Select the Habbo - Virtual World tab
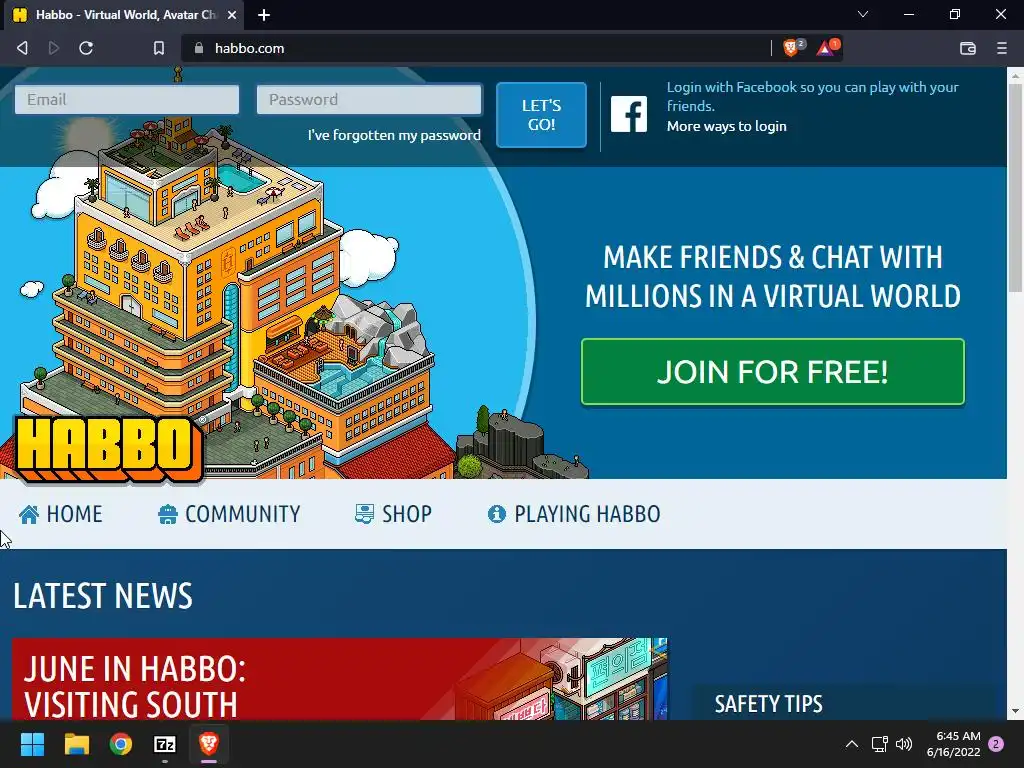Image resolution: width=1024 pixels, height=768 pixels. 124,15
